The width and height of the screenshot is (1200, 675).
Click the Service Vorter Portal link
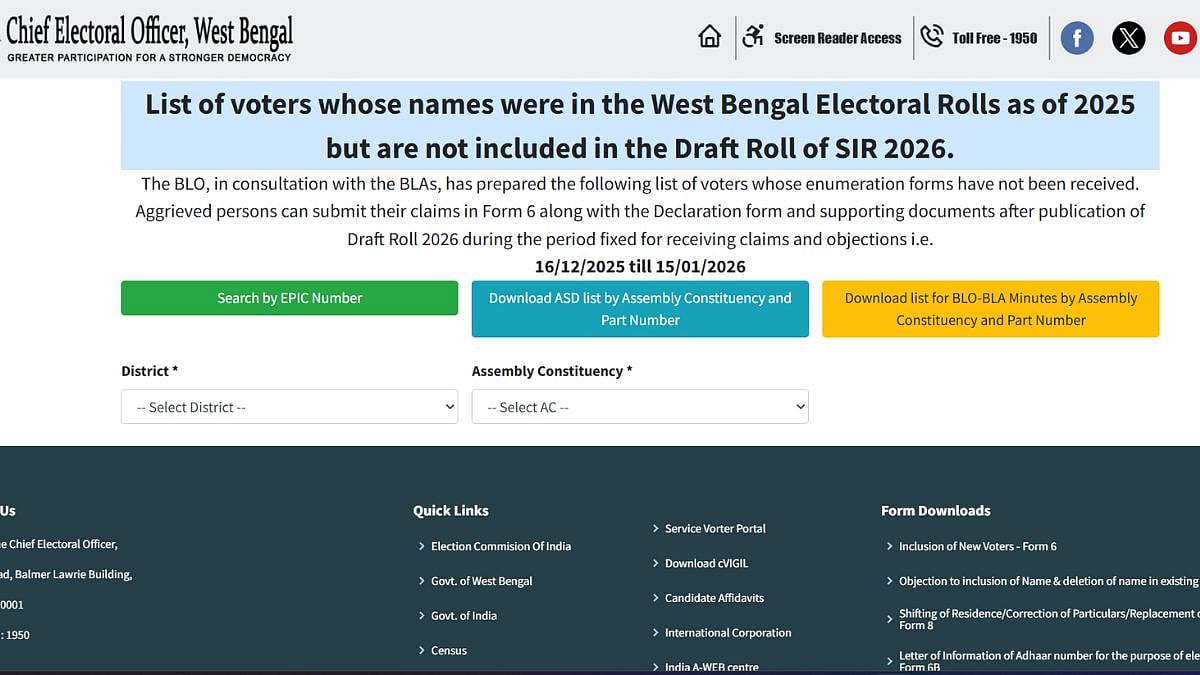[715, 528]
